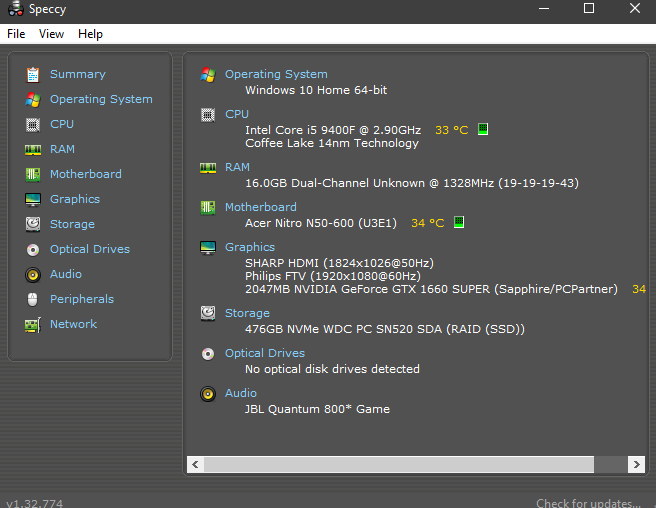
Task: Click Check for updates link
Action: 588,503
